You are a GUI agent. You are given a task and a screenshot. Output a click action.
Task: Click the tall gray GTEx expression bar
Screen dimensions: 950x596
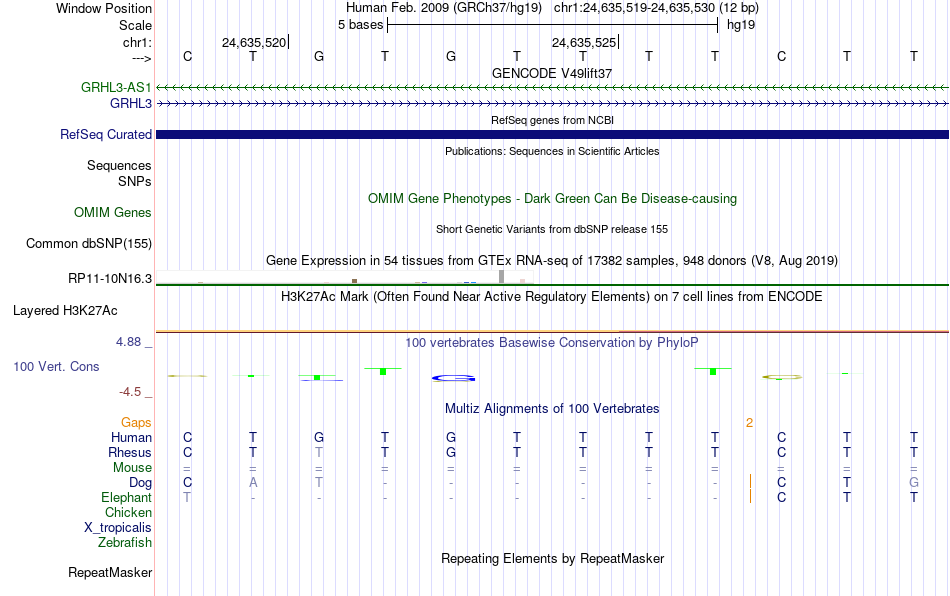(502, 277)
